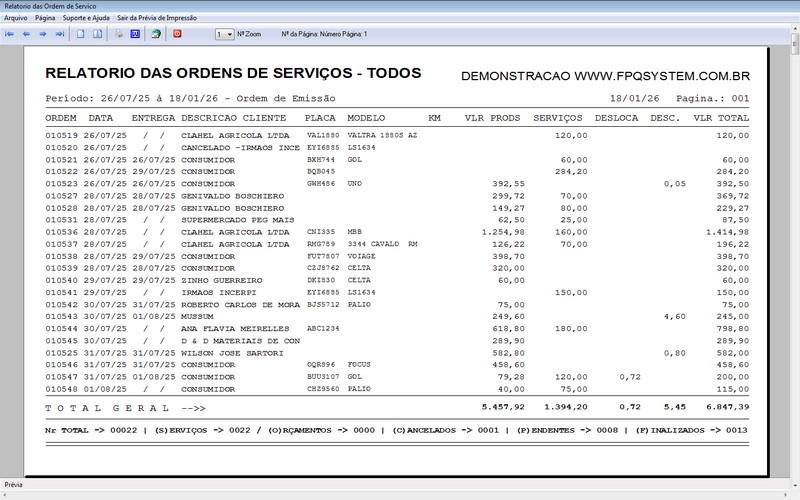This screenshot has height=500, width=800.
Task: Click the DESCRICAO CLIENTE column header
Action: [234, 118]
